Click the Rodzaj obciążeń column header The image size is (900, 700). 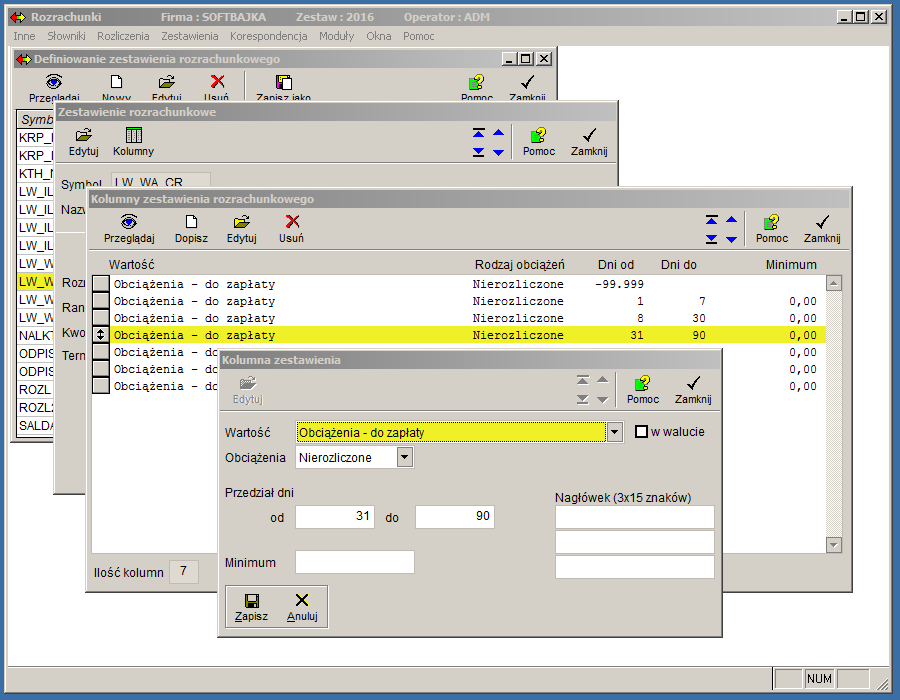(x=519, y=265)
